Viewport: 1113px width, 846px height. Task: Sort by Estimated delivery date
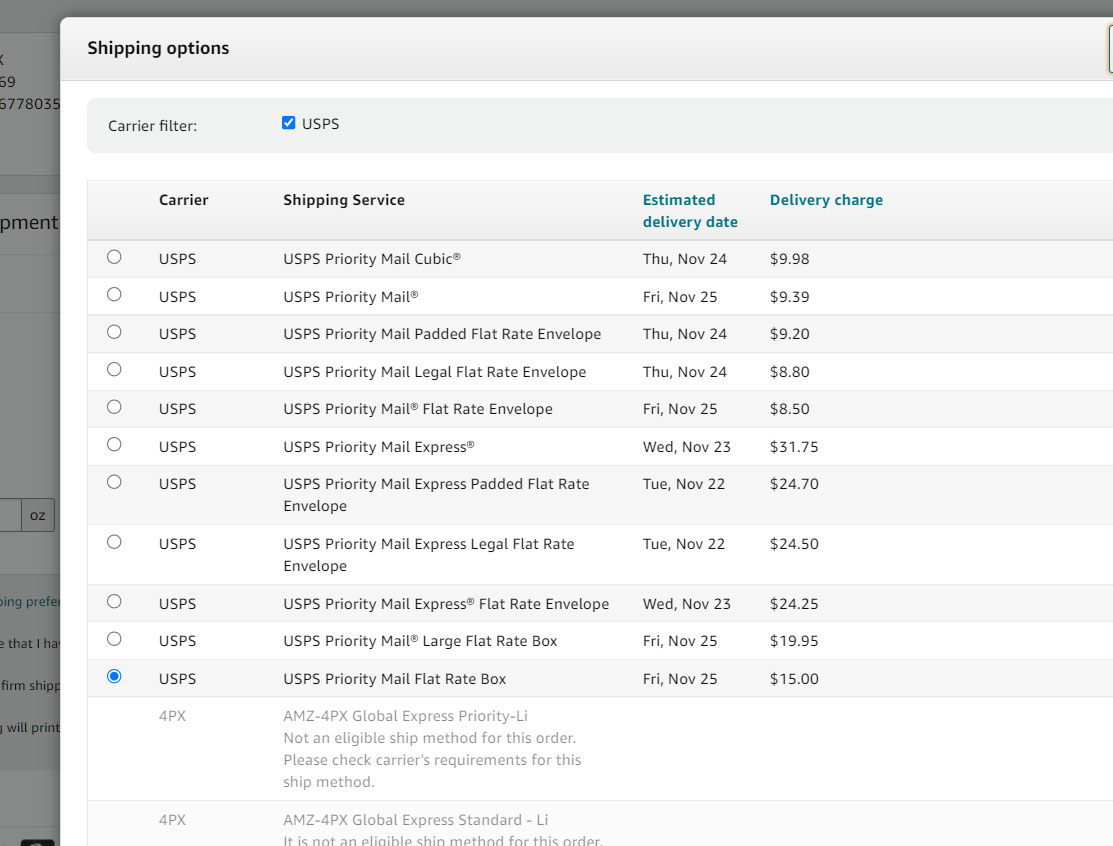pyautogui.click(x=690, y=210)
